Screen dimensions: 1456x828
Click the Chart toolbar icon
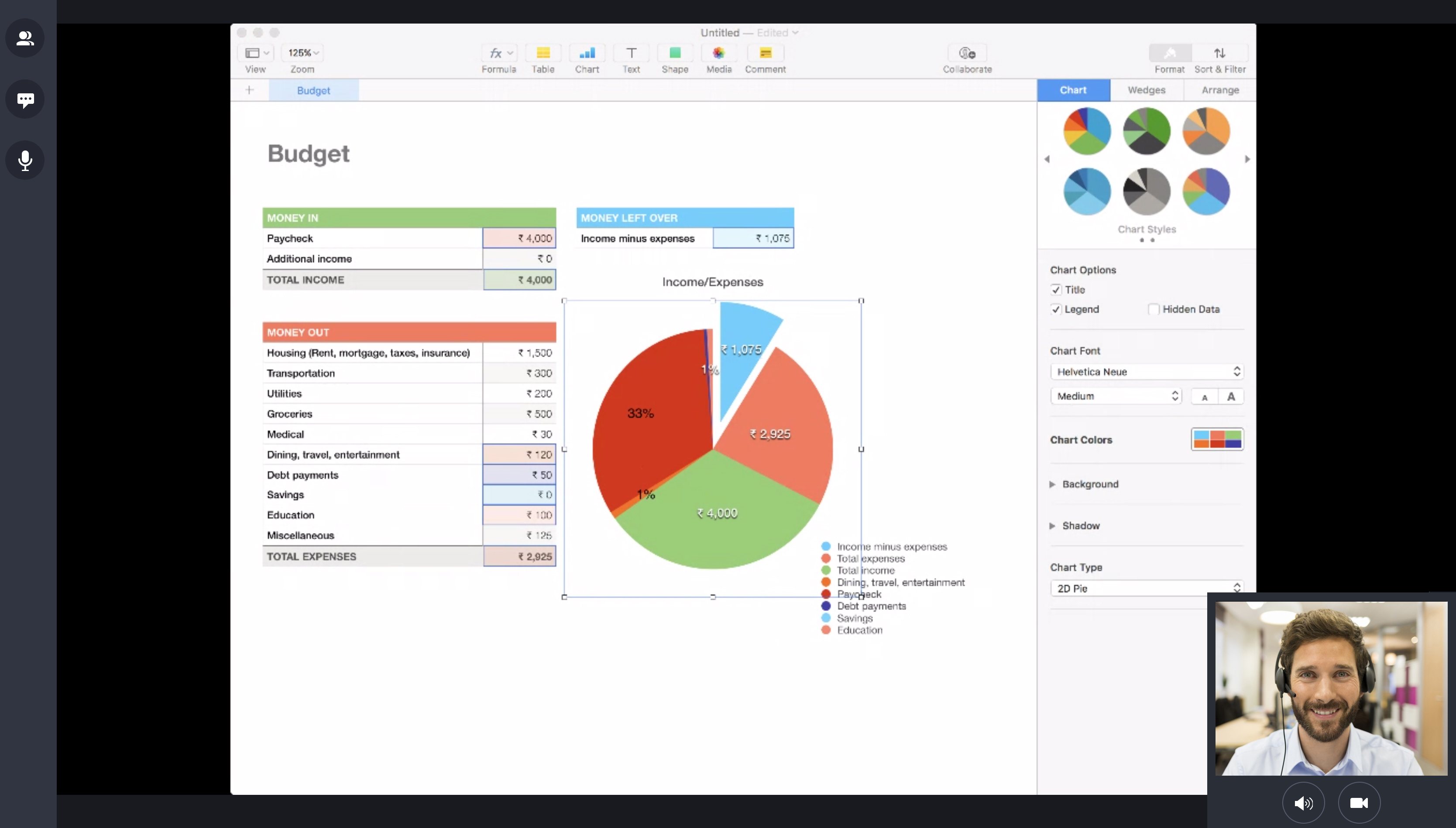[587, 54]
